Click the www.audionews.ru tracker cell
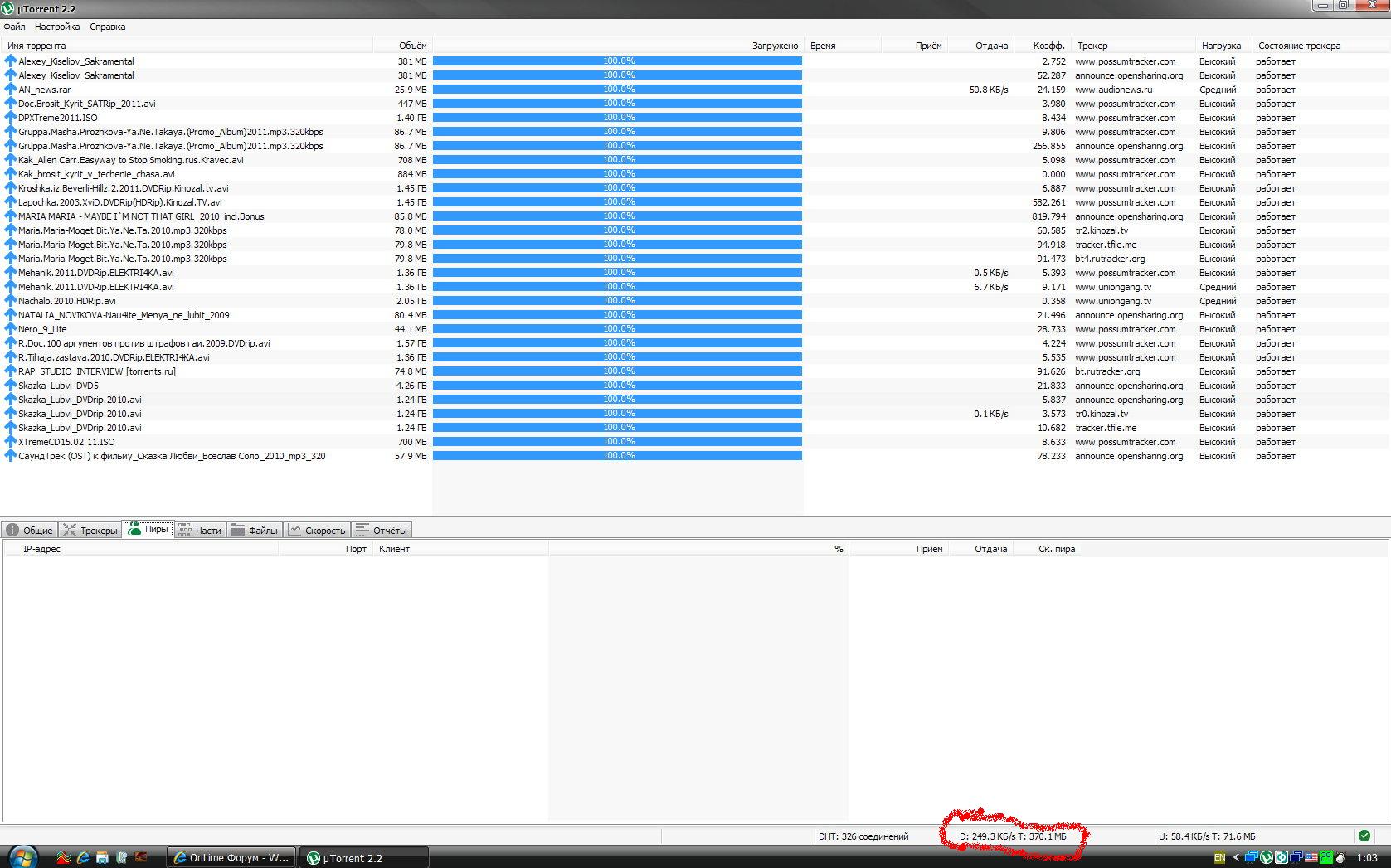The image size is (1391, 868). click(x=1114, y=90)
